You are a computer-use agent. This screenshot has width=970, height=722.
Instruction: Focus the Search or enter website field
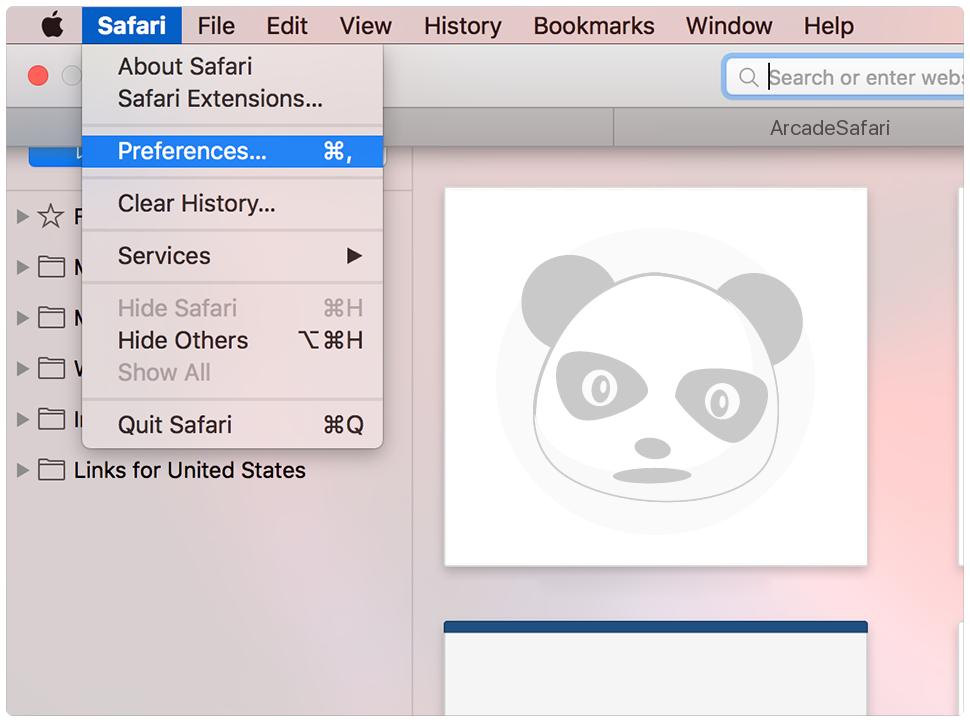pyautogui.click(x=844, y=77)
